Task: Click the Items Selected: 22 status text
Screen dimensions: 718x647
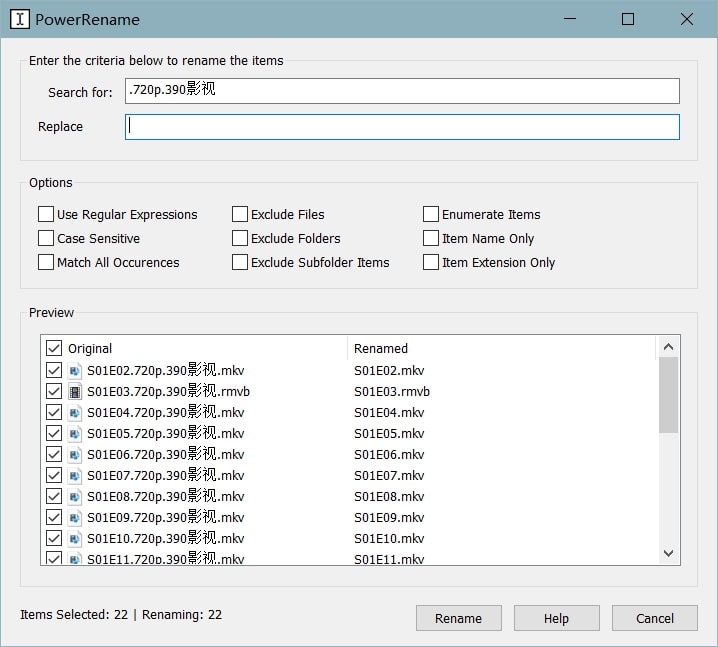Action: [x=74, y=614]
